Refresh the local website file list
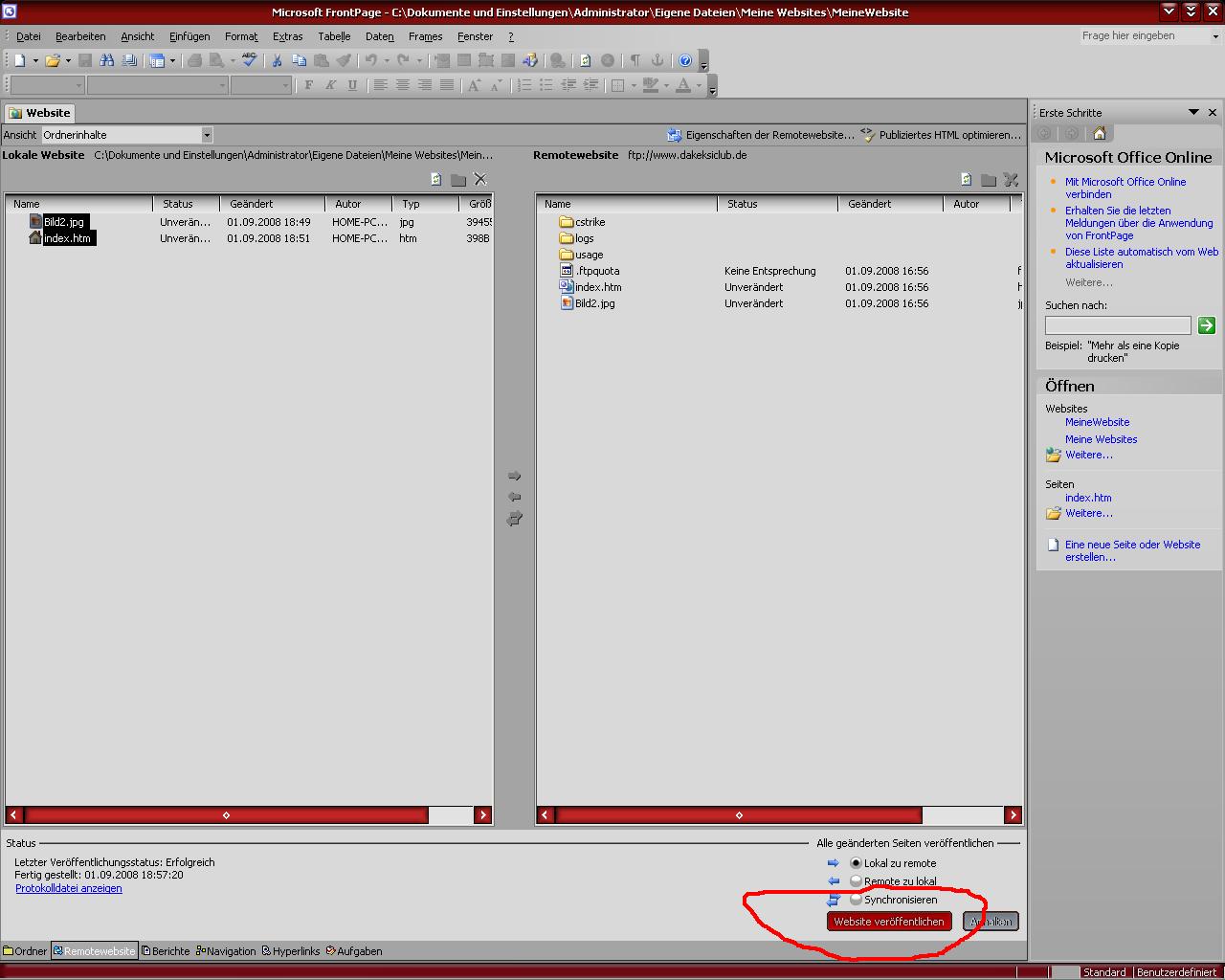Viewport: 1225px width, 980px height. [436, 179]
